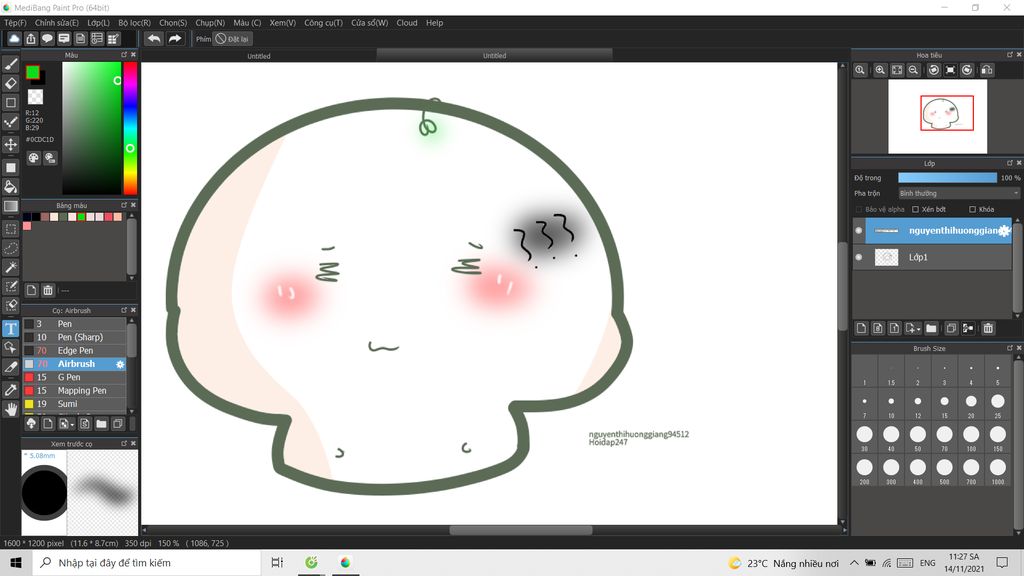The height and width of the screenshot is (576, 1024).
Task: Open the Chỉnh sửa(E) menu
Action: 57,23
